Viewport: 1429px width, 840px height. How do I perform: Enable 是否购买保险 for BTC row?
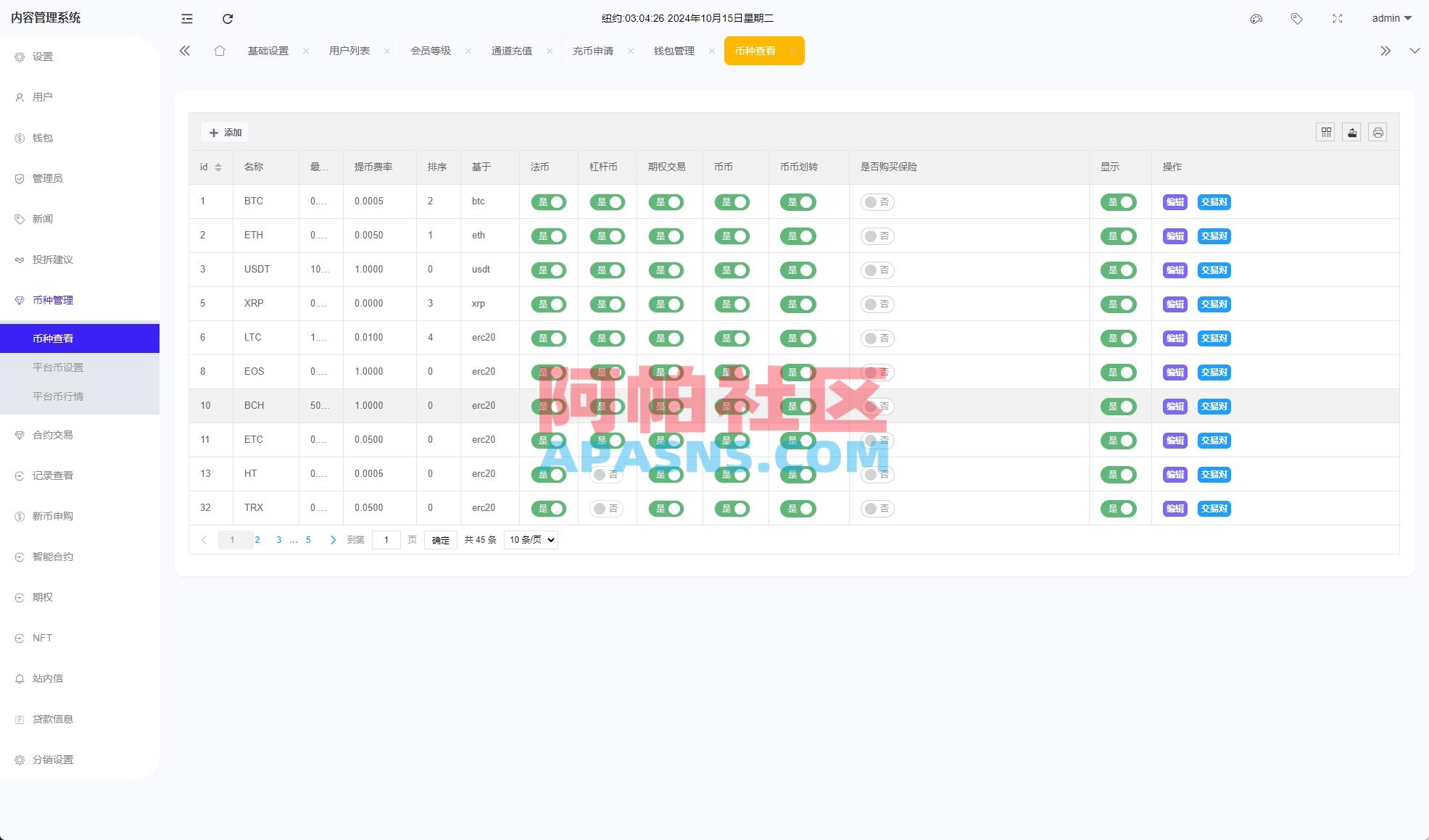coord(877,202)
